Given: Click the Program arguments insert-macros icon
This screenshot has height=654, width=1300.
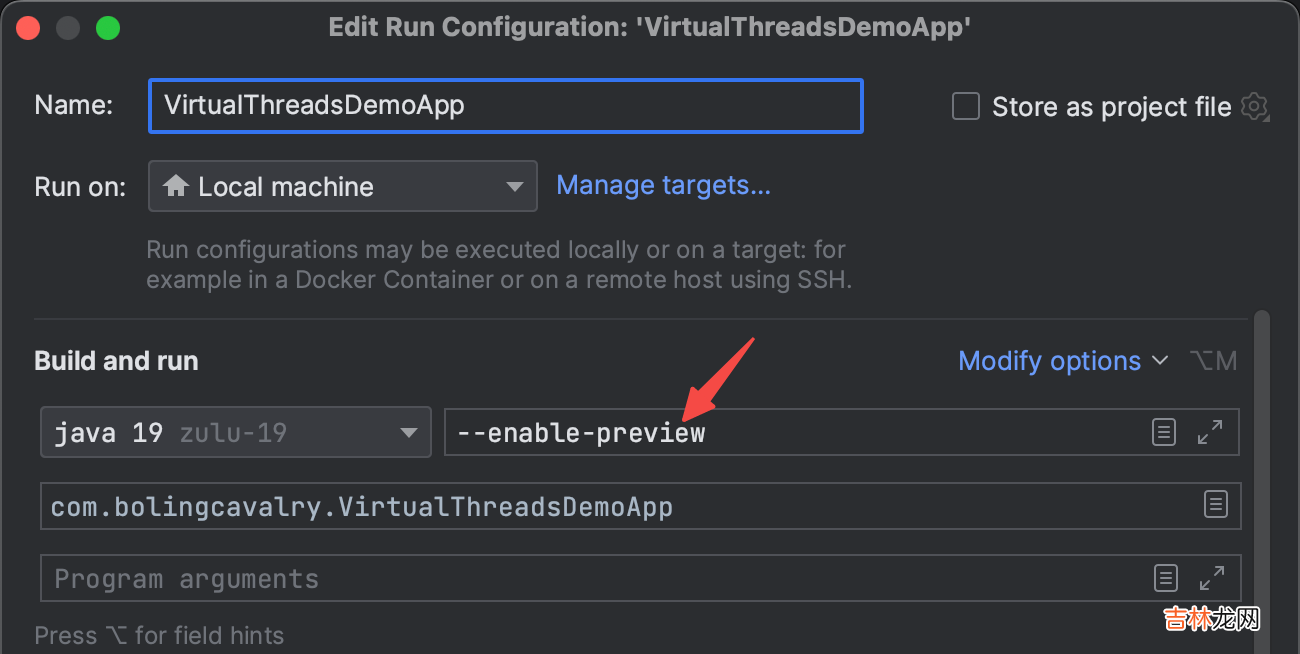Looking at the screenshot, I should point(1165,578).
